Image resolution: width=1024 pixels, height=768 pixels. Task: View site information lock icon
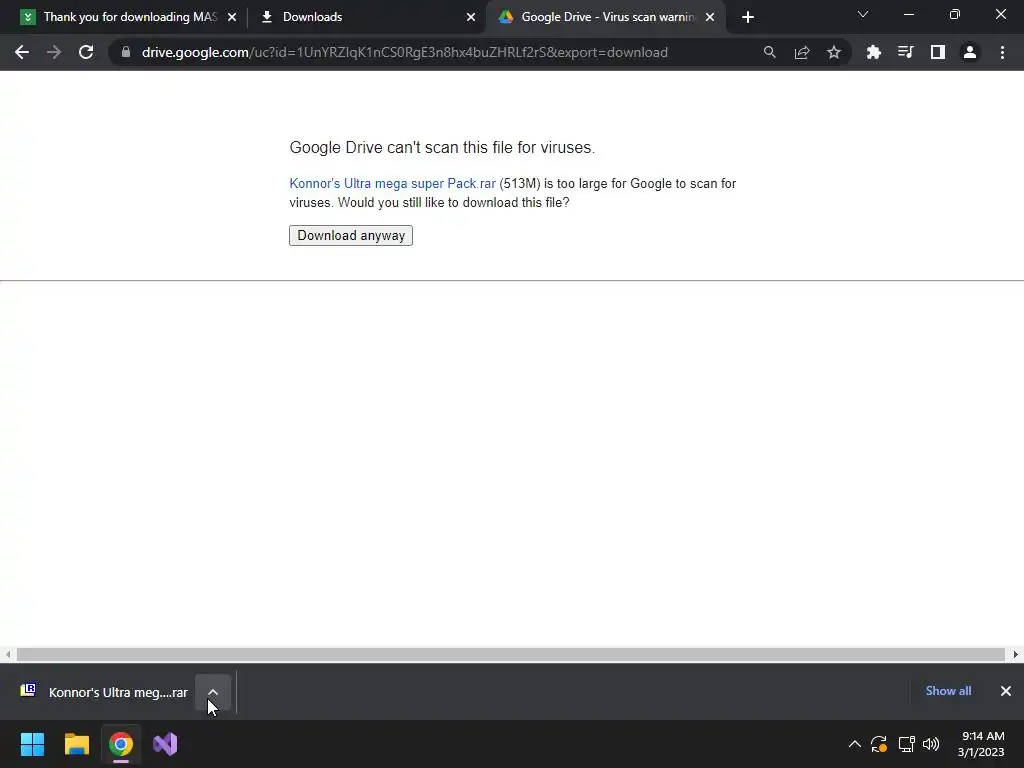click(126, 52)
